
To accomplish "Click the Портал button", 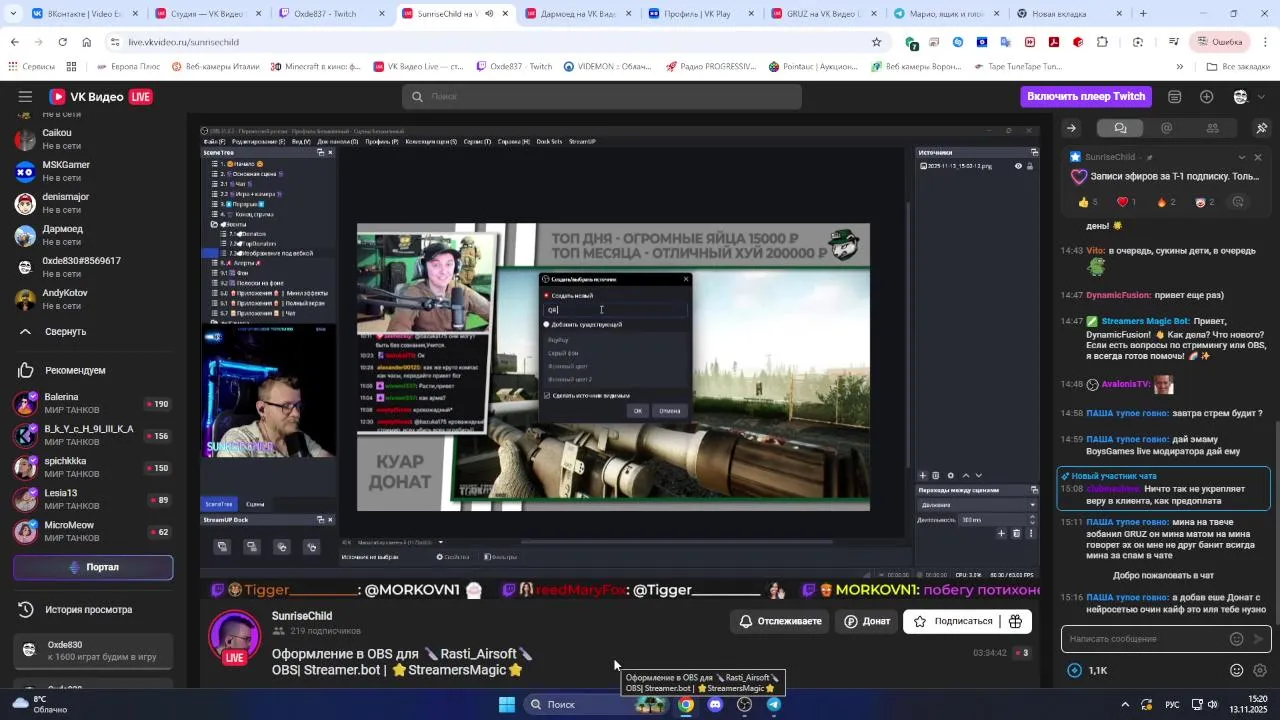I will tap(93, 567).
